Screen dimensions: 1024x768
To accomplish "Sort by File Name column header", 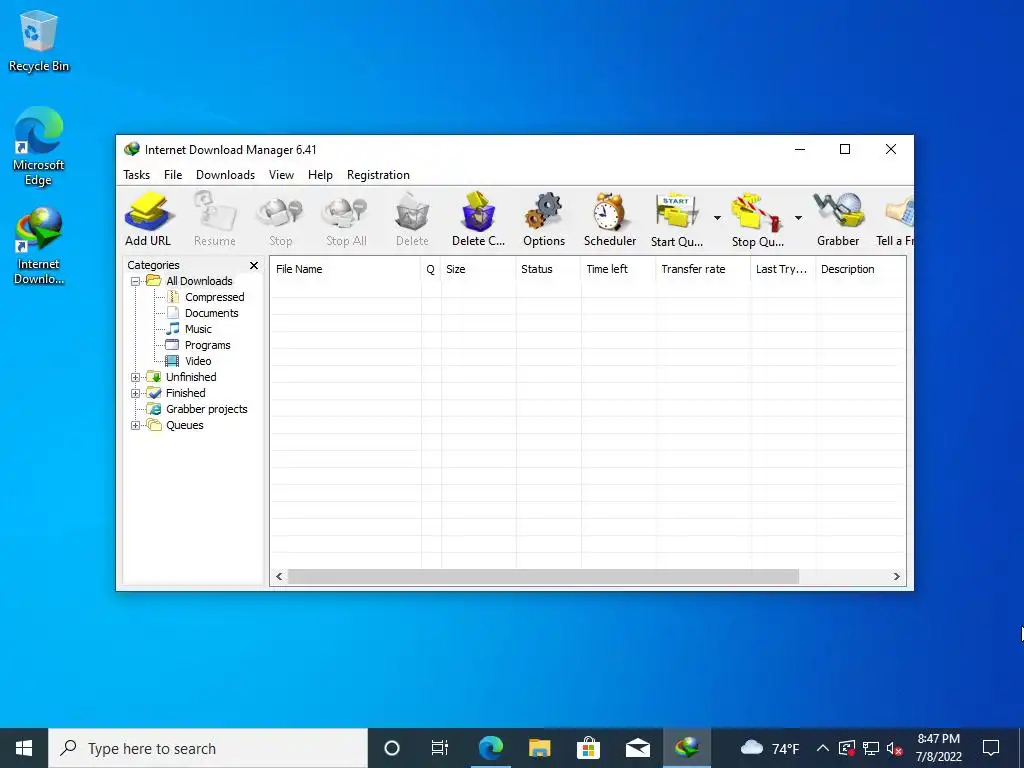I will [345, 269].
